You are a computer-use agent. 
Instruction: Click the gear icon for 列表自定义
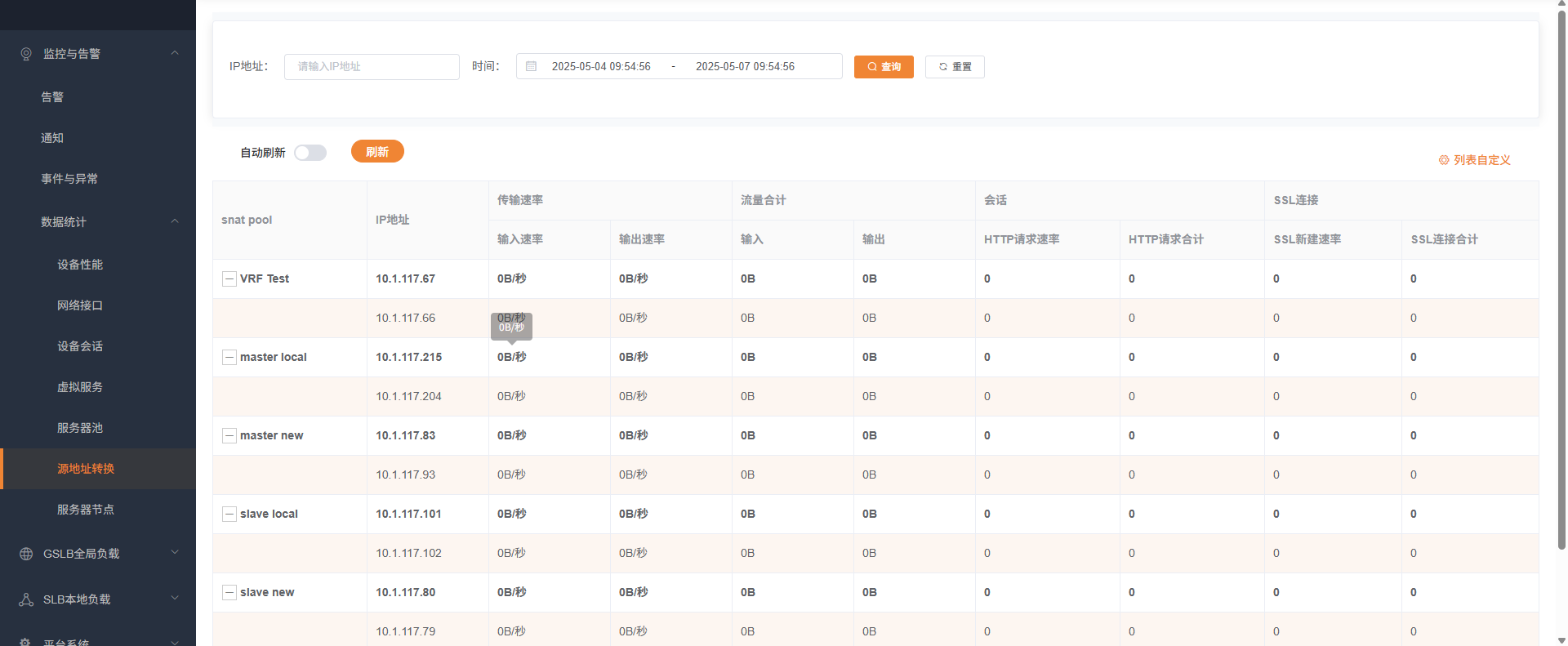pyautogui.click(x=1443, y=160)
